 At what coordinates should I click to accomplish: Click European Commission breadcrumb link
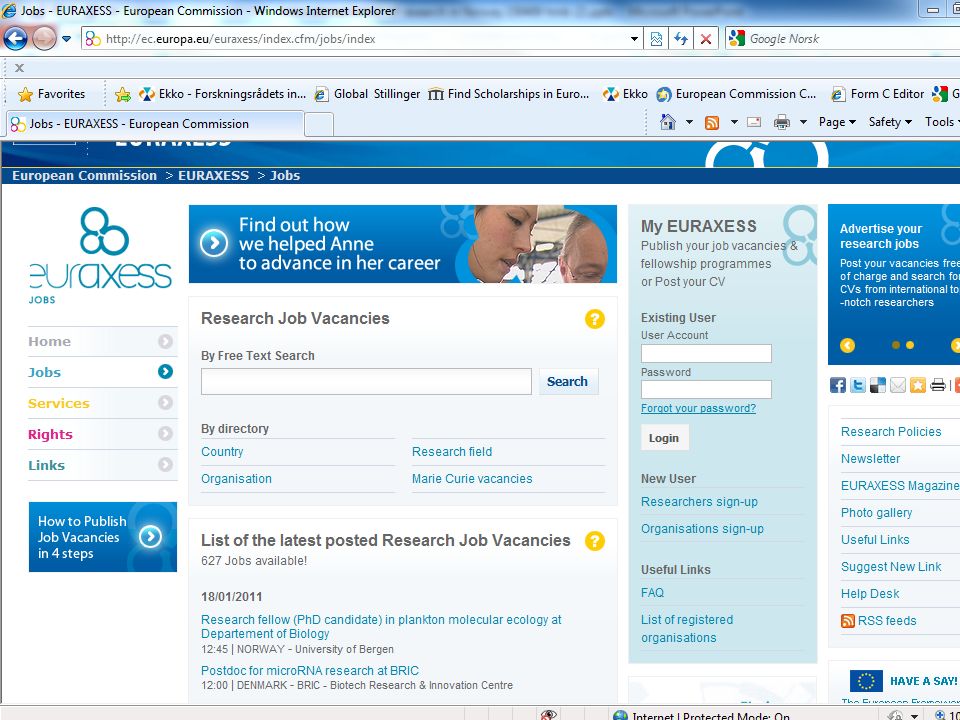coord(84,176)
